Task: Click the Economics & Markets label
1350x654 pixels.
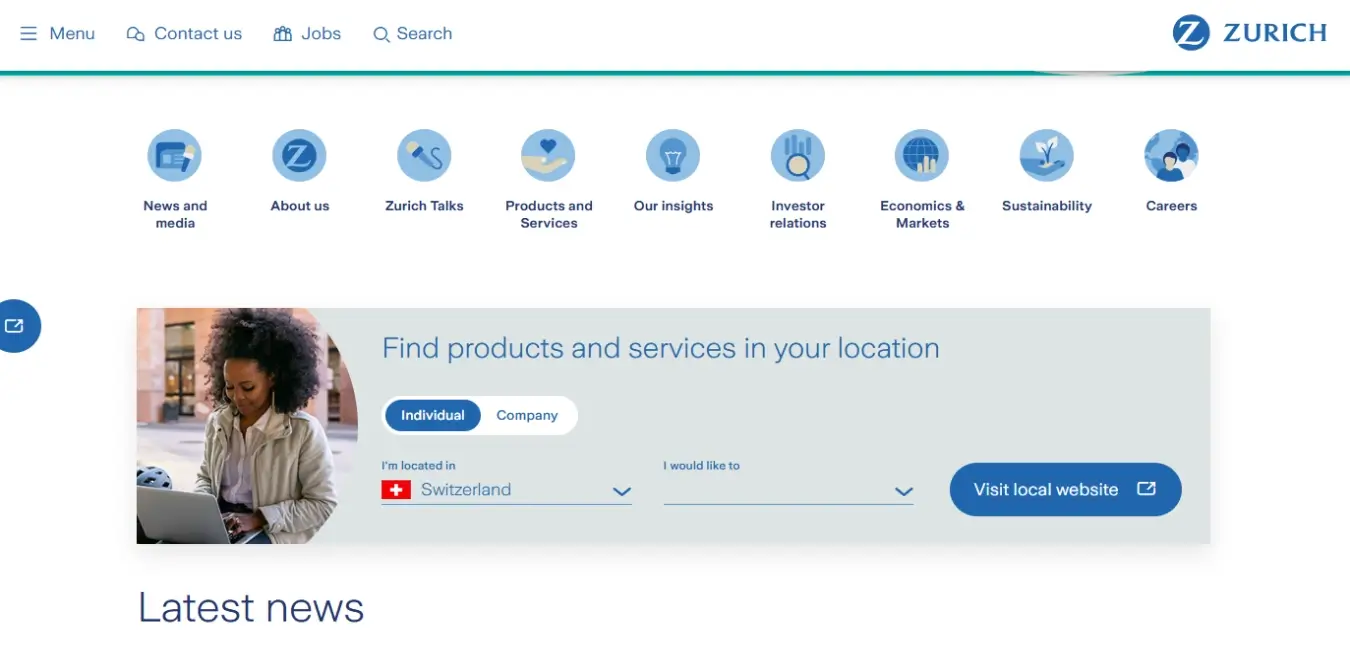Action: (922, 214)
